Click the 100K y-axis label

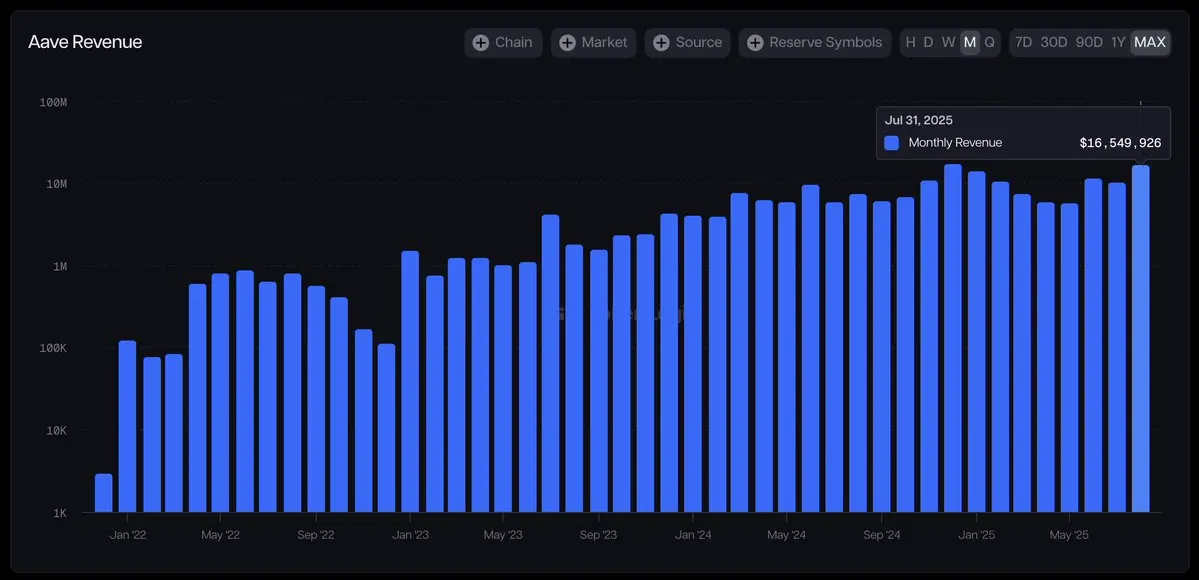click(54, 348)
